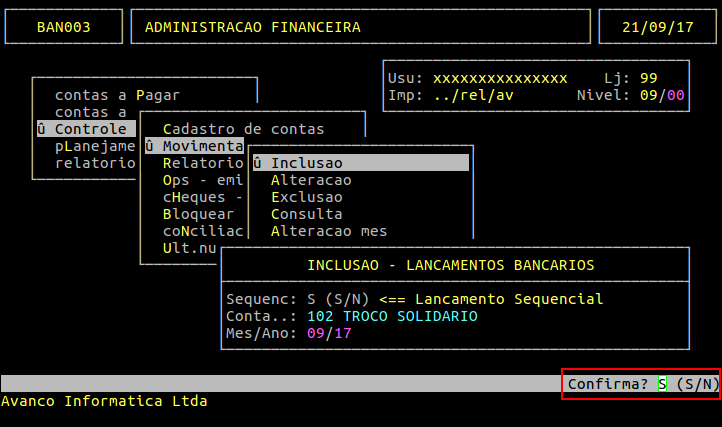
Task: Choose the Alteracao mes entry
Action: tap(329, 231)
